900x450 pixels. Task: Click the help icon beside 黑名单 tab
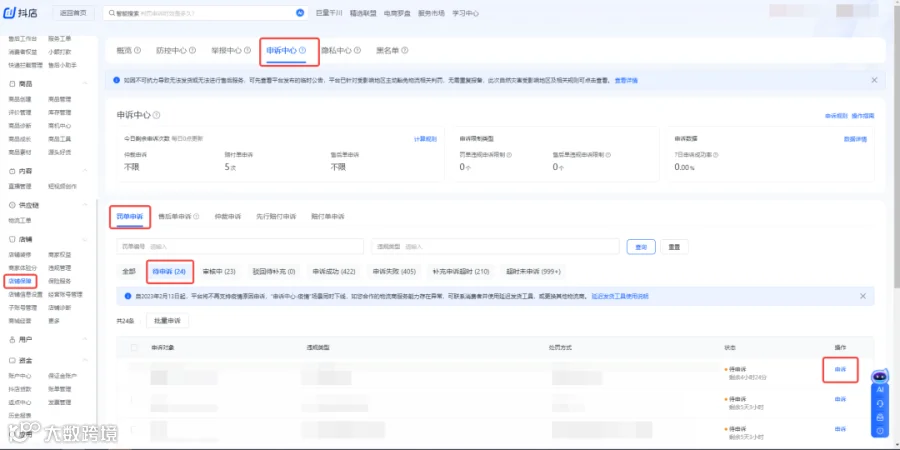[405, 51]
